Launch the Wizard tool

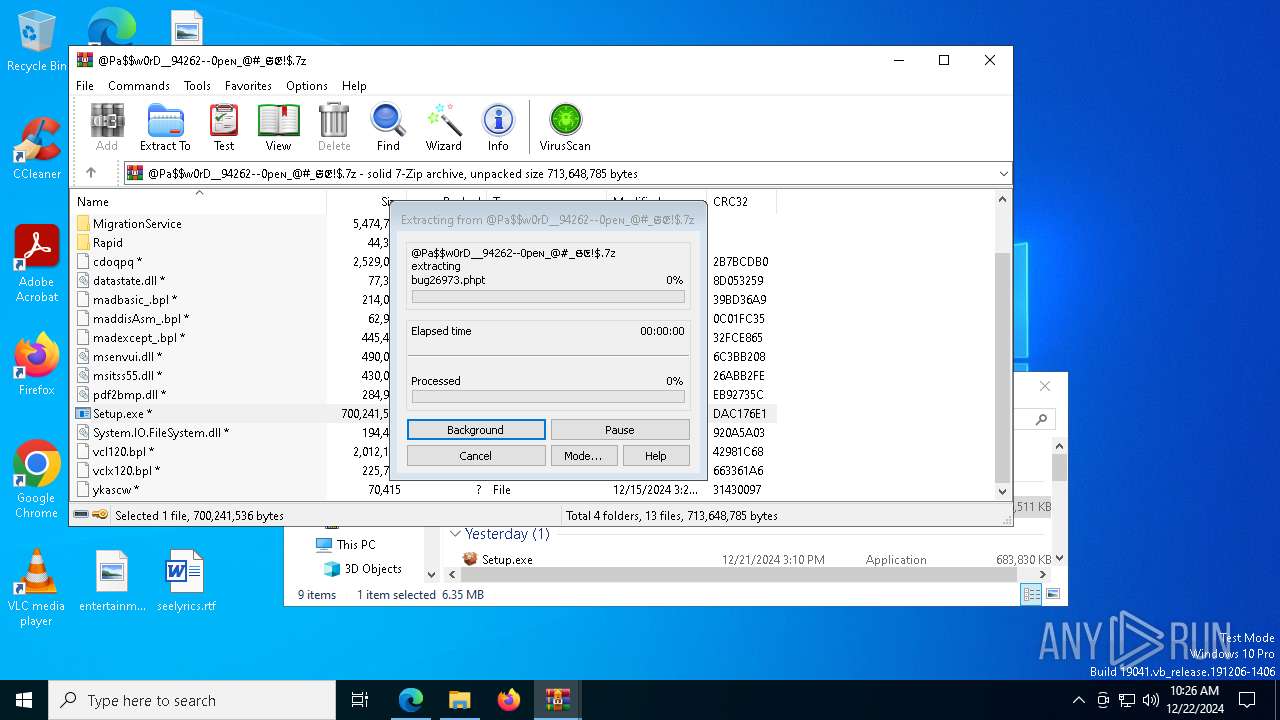[x=443, y=127]
